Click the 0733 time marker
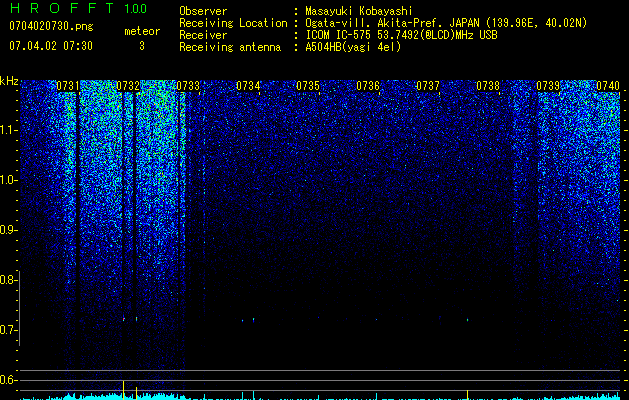The width and height of the screenshot is (629, 400). coord(188,86)
